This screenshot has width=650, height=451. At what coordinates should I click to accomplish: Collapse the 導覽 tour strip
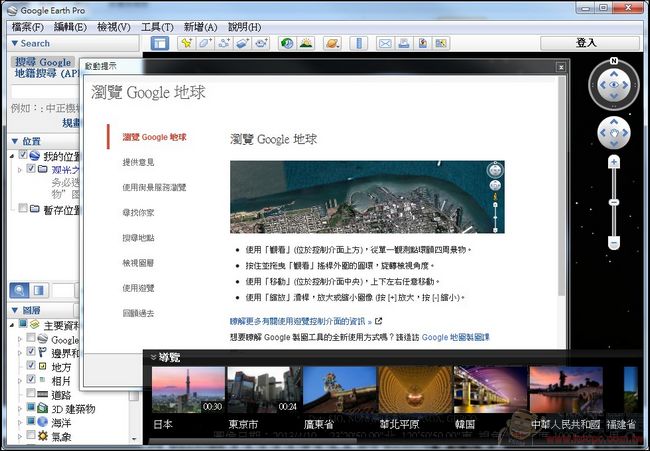coord(153,357)
